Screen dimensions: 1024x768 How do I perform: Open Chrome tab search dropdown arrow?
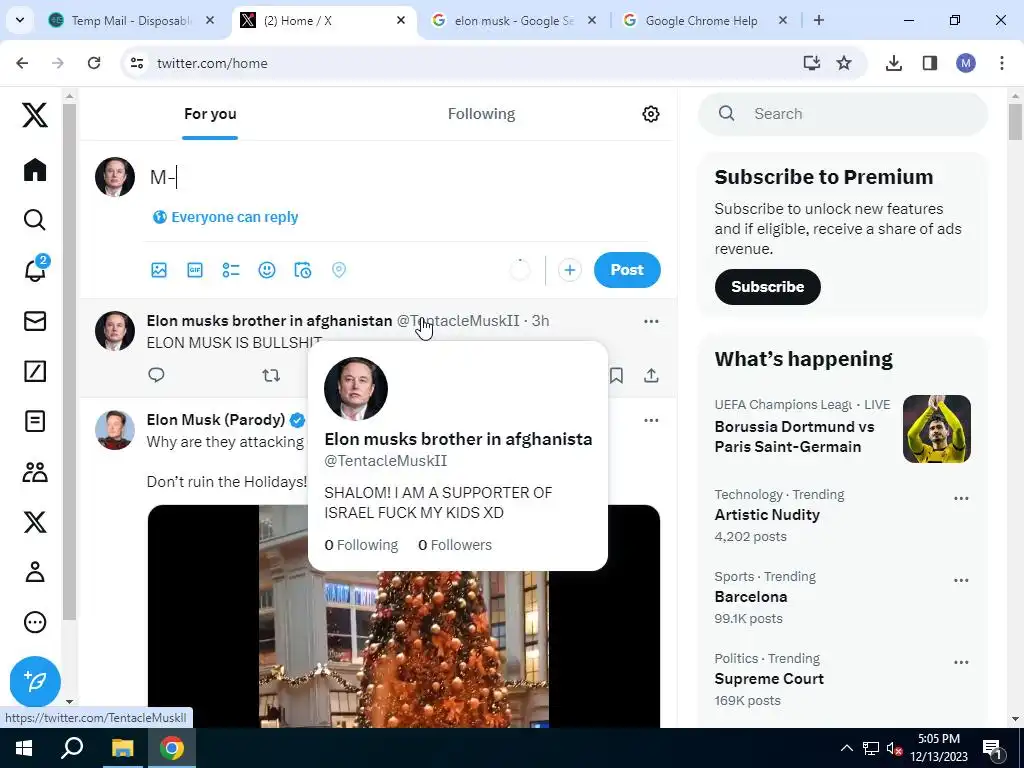20,20
